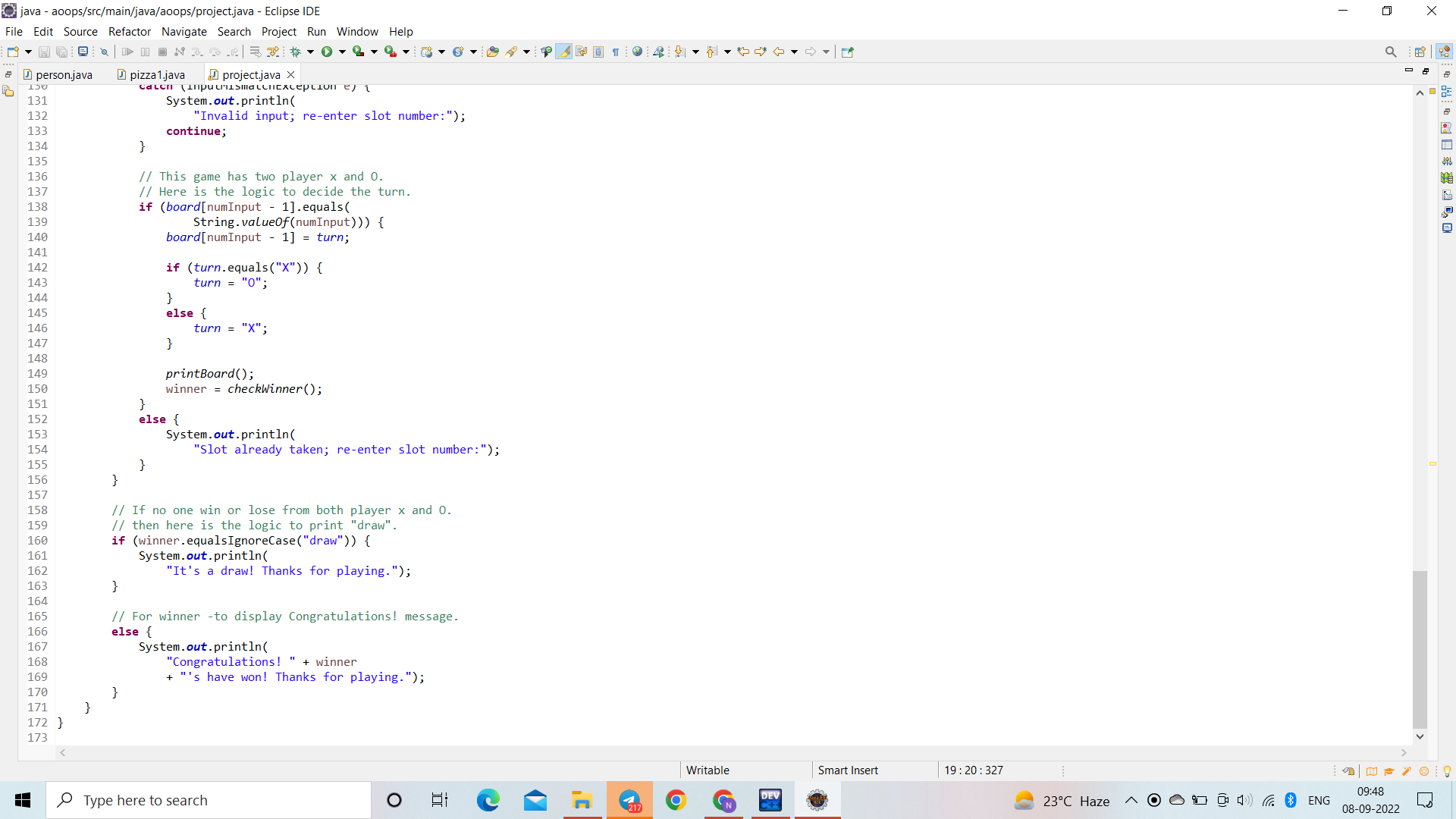Switch to the pizza1.java tab
The width and height of the screenshot is (1456, 819).
[156, 74]
